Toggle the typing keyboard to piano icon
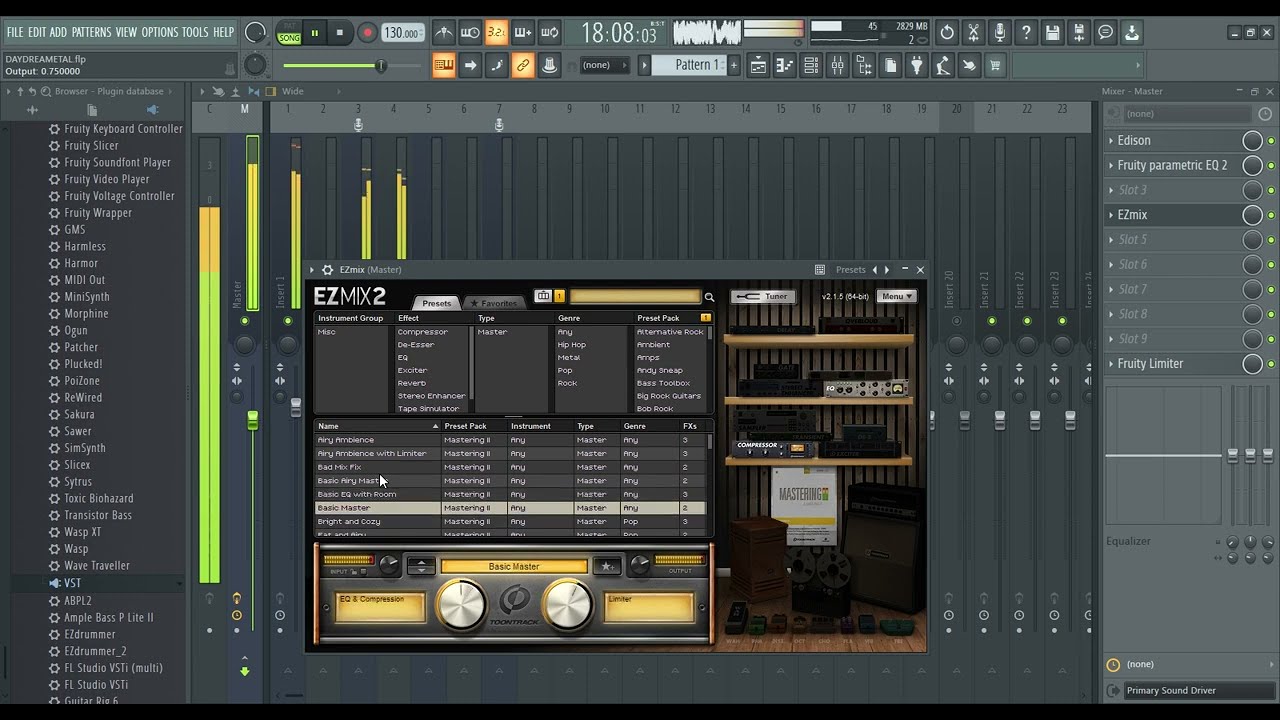 point(444,66)
